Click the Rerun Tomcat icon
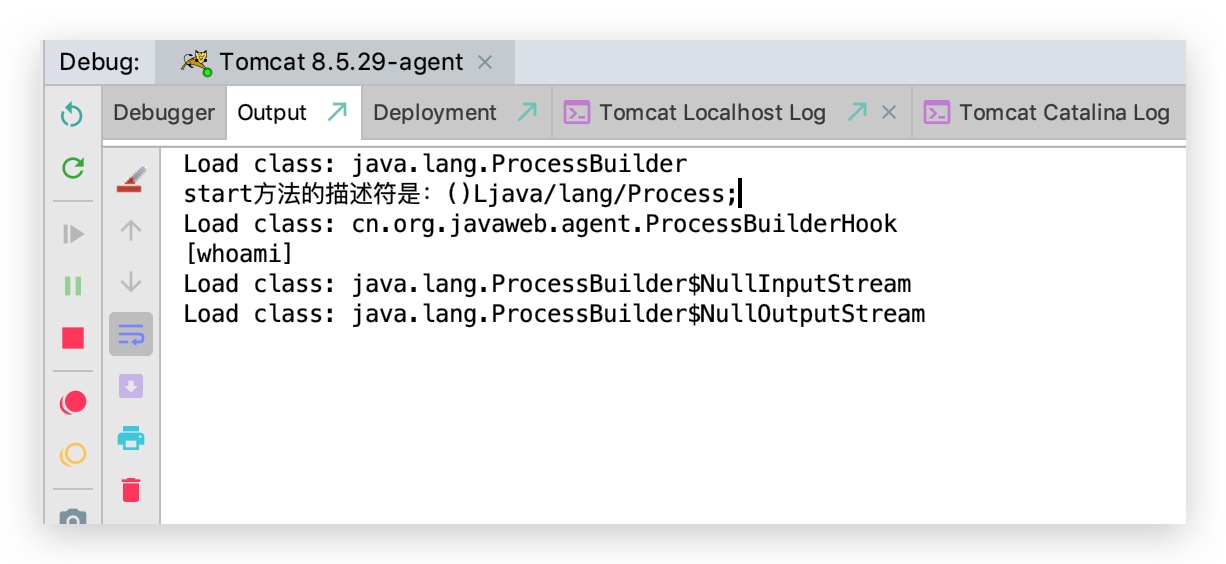The image size is (1226, 564). pyautogui.click(x=72, y=115)
